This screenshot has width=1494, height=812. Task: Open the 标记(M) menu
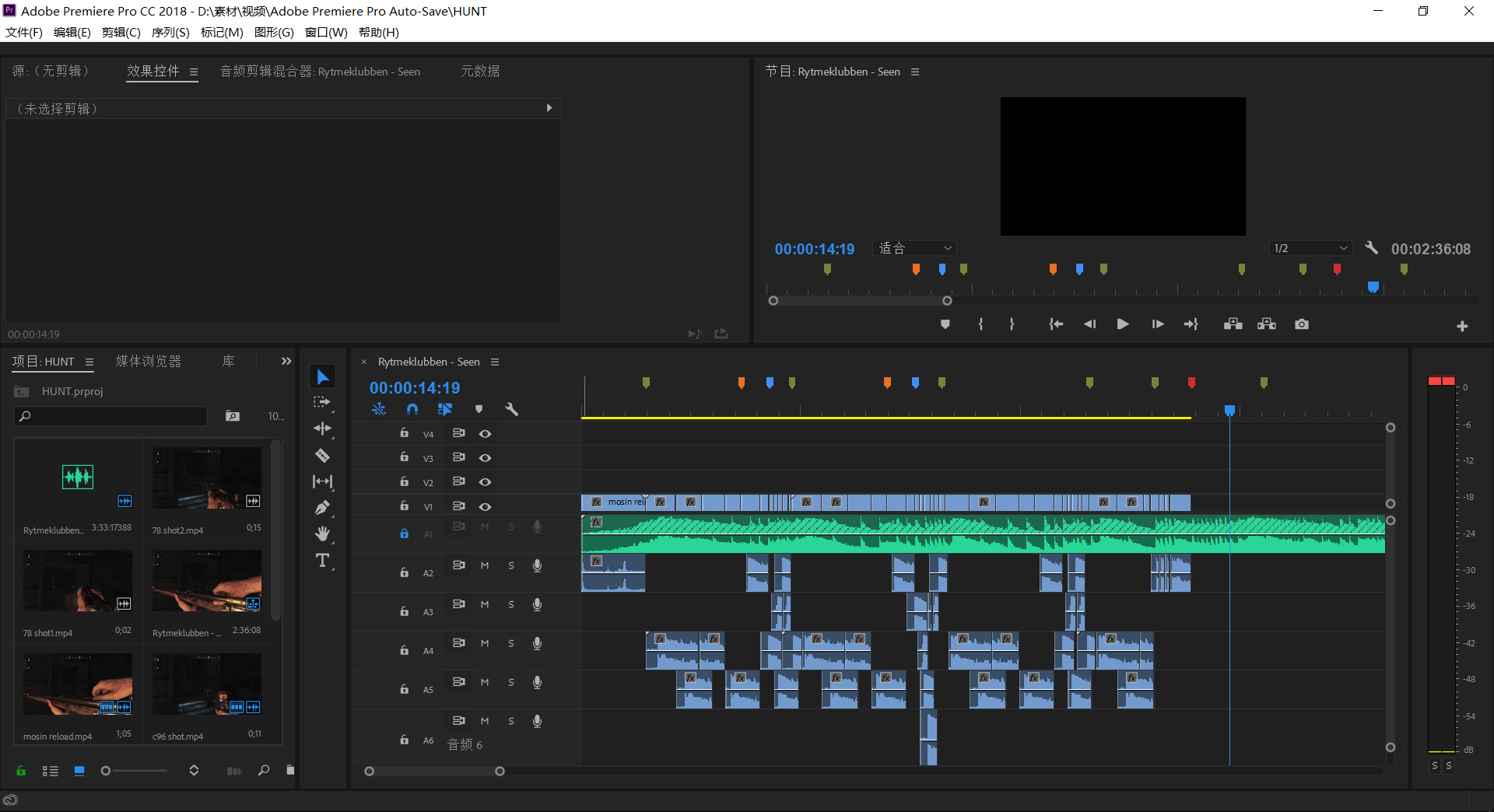click(x=222, y=32)
